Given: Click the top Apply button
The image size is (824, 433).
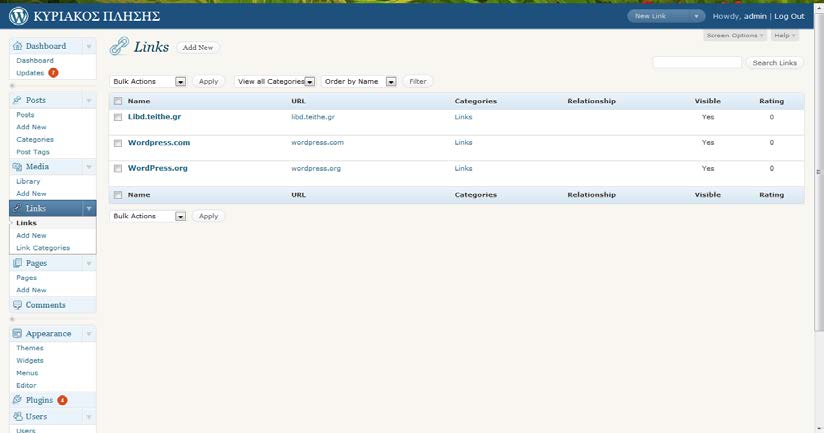Looking at the screenshot, I should point(208,81).
